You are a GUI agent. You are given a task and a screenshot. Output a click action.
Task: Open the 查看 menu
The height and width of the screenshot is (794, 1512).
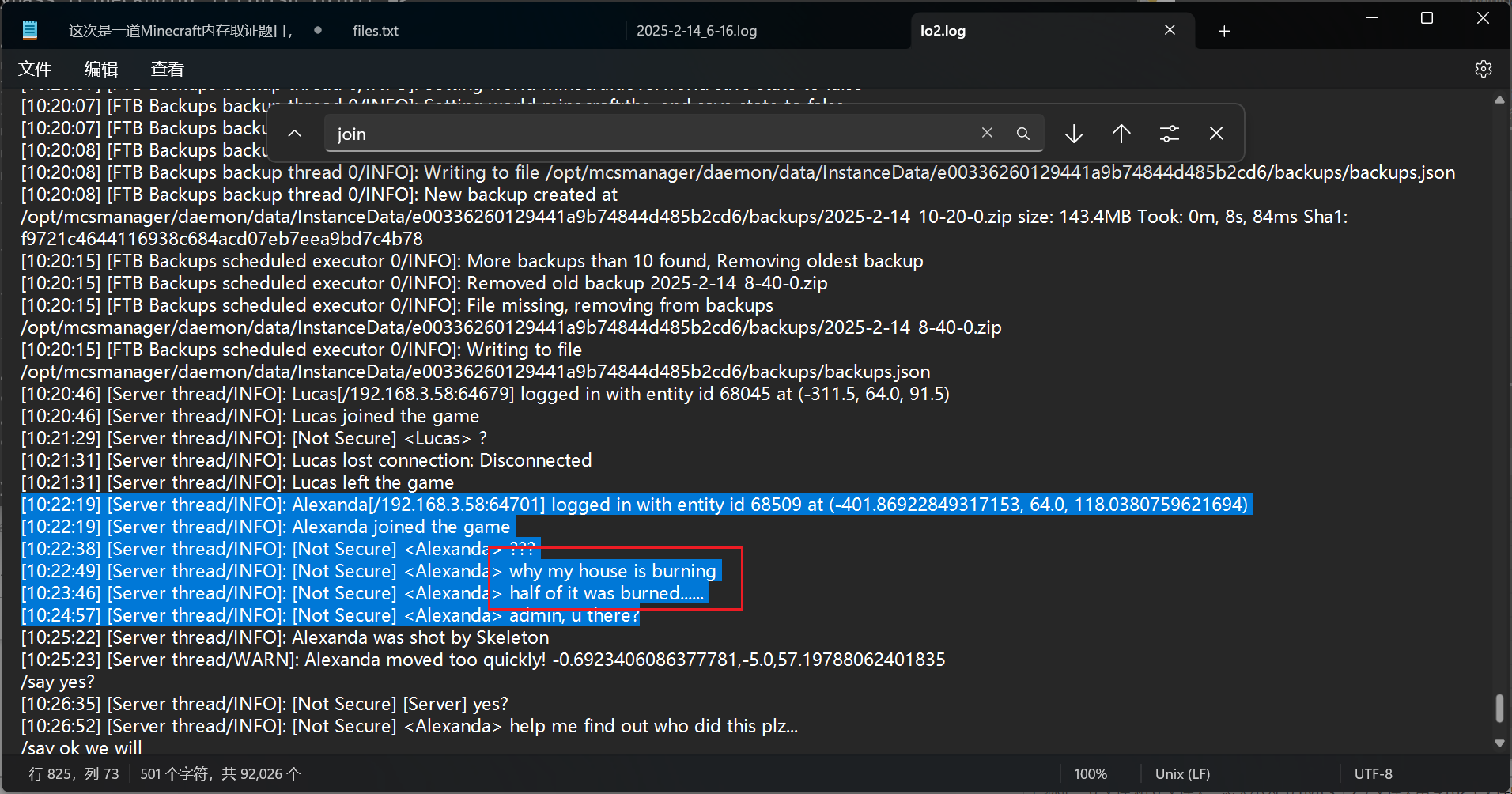pos(168,70)
